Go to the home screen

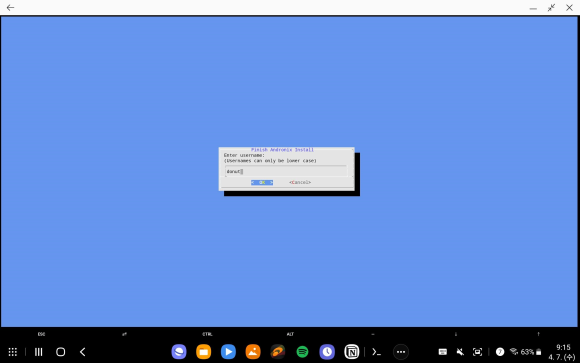coord(61,352)
